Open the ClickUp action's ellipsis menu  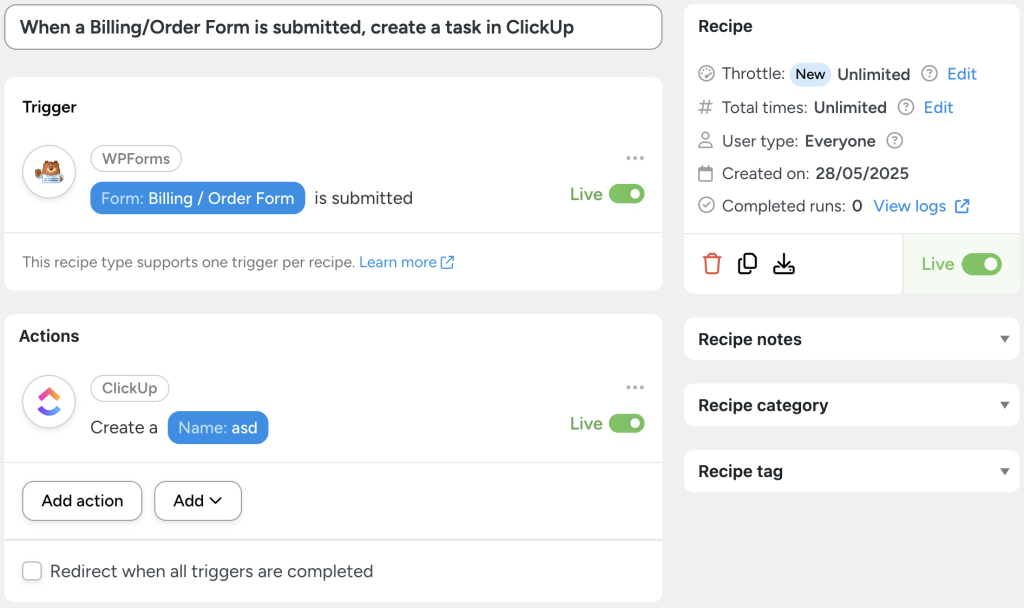[x=635, y=388]
